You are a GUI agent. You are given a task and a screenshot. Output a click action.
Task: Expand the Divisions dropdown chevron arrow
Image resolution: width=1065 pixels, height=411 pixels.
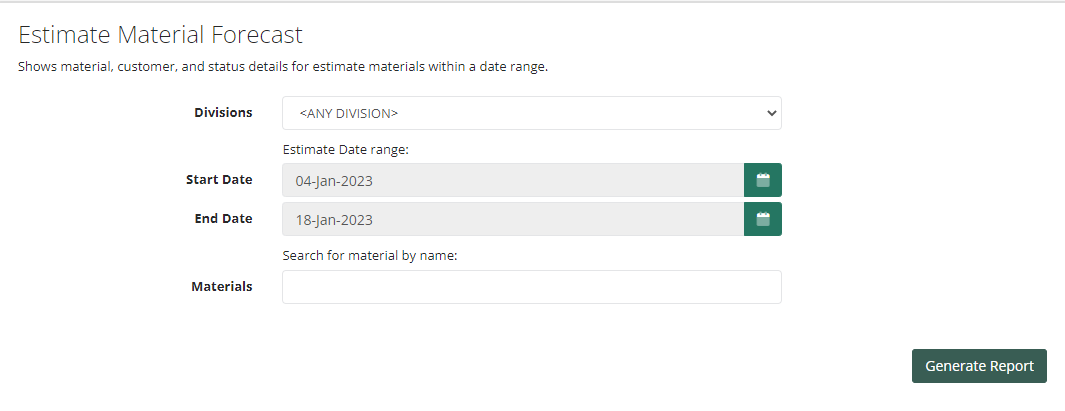pyautogui.click(x=771, y=113)
